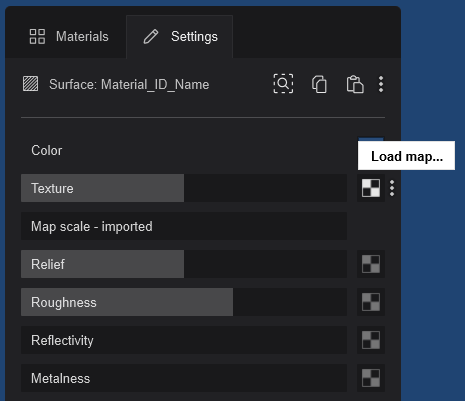Select the Settings tab
Image resolution: width=465 pixels, height=401 pixels.
[x=180, y=36]
